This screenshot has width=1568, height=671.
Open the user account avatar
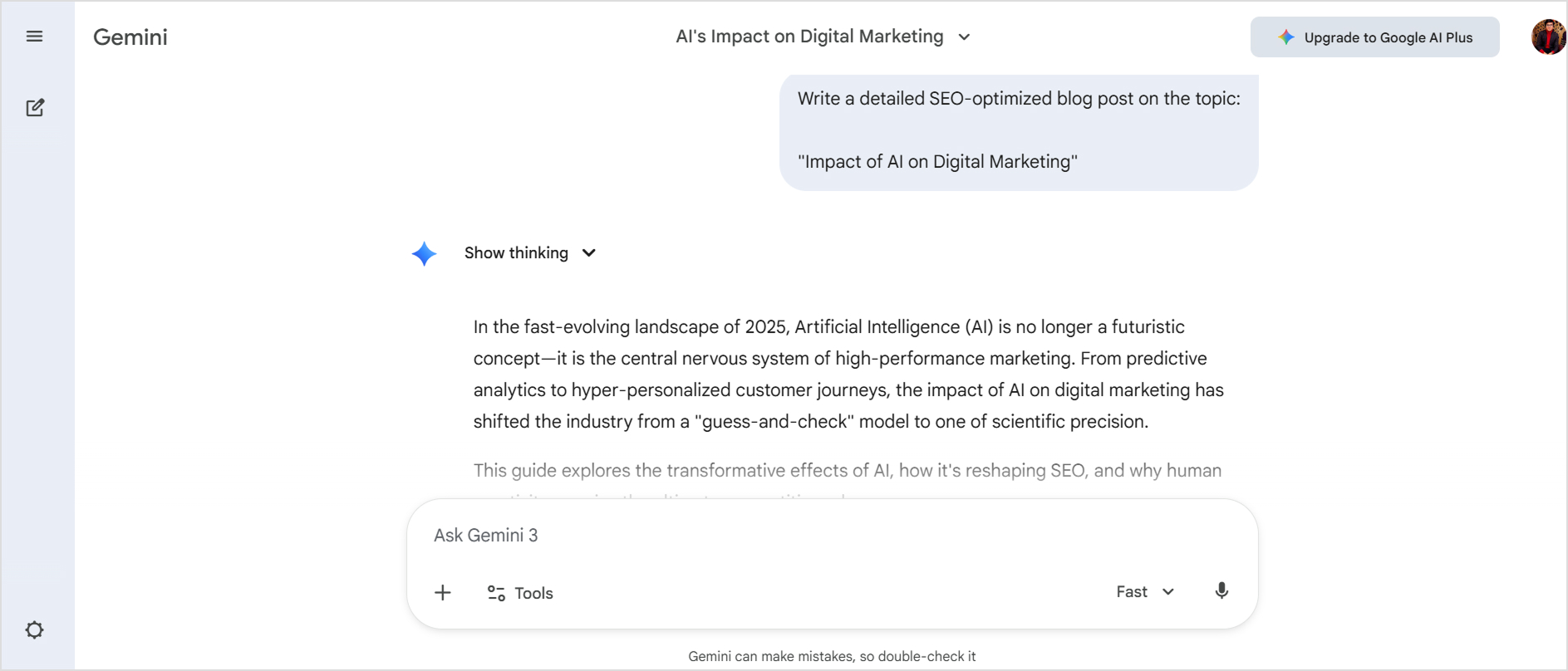pos(1548,37)
